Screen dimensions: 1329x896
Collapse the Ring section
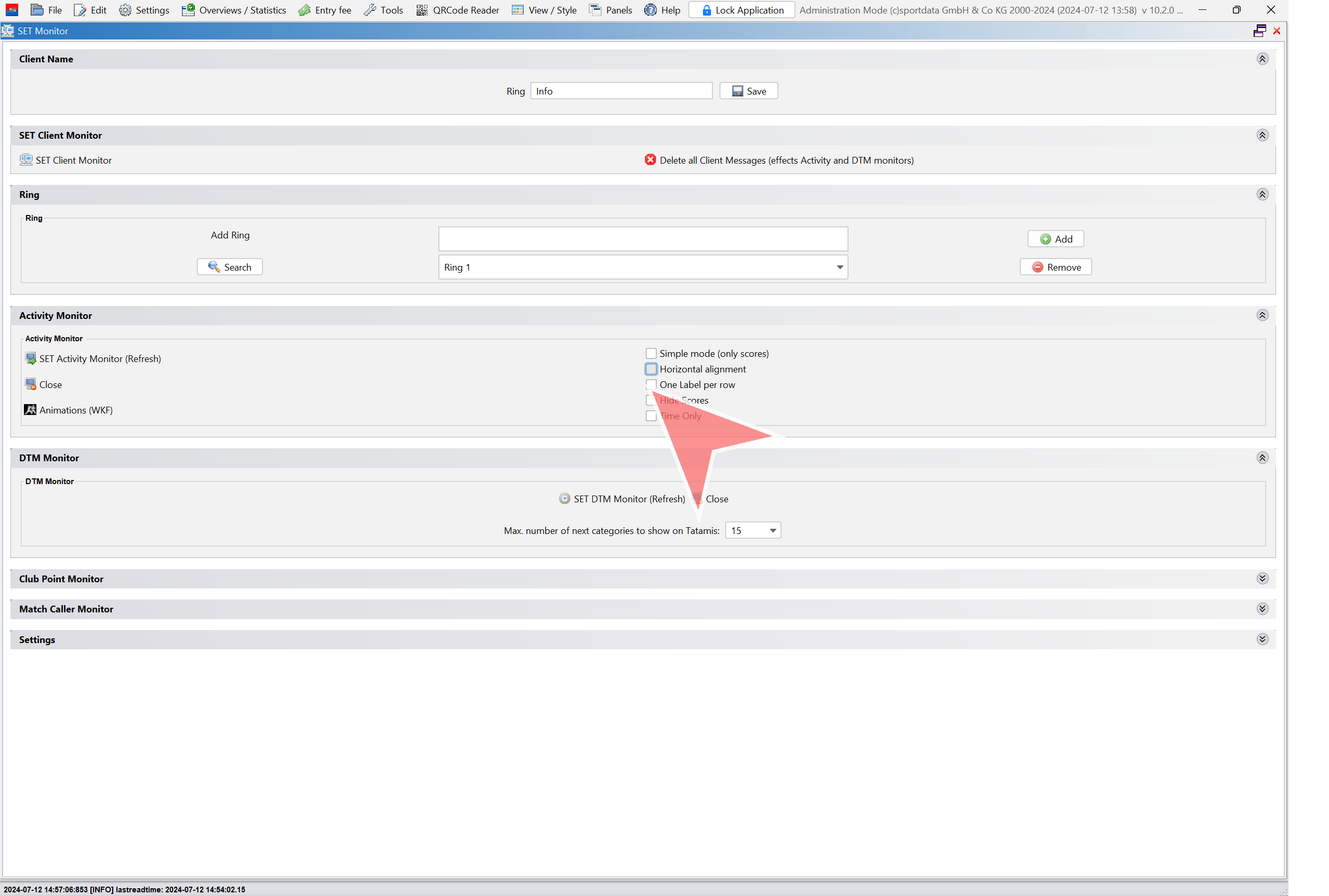pos(1262,194)
